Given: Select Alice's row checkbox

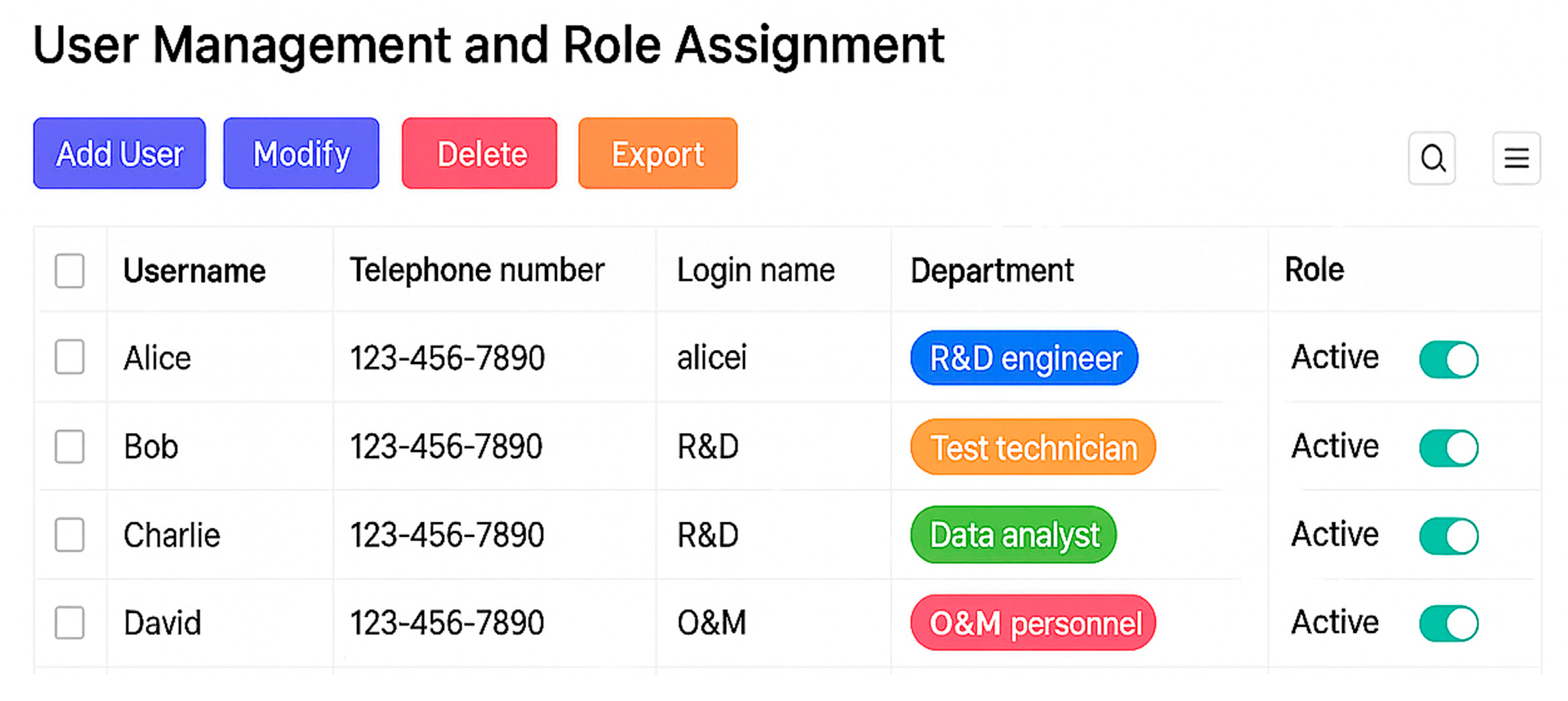Looking at the screenshot, I should coord(70,357).
